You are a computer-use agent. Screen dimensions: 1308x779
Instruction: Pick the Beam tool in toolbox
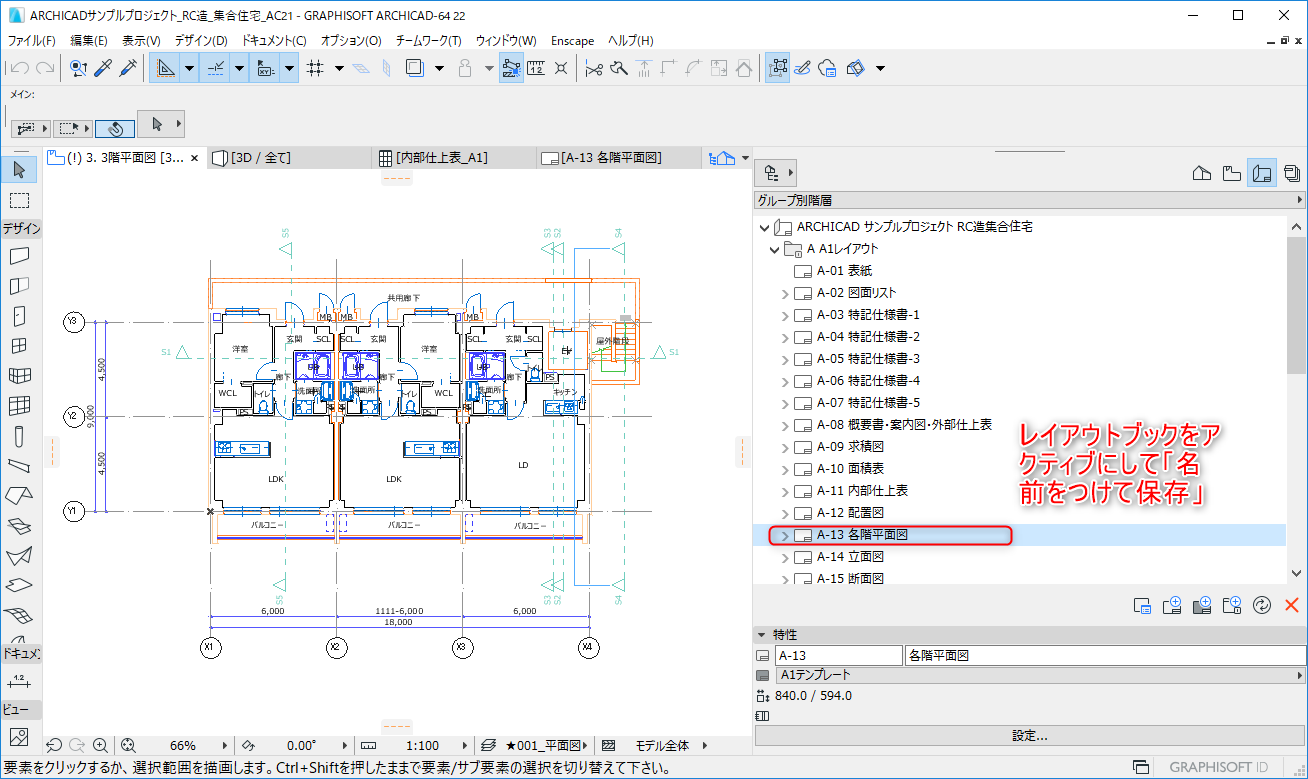click(x=19, y=466)
